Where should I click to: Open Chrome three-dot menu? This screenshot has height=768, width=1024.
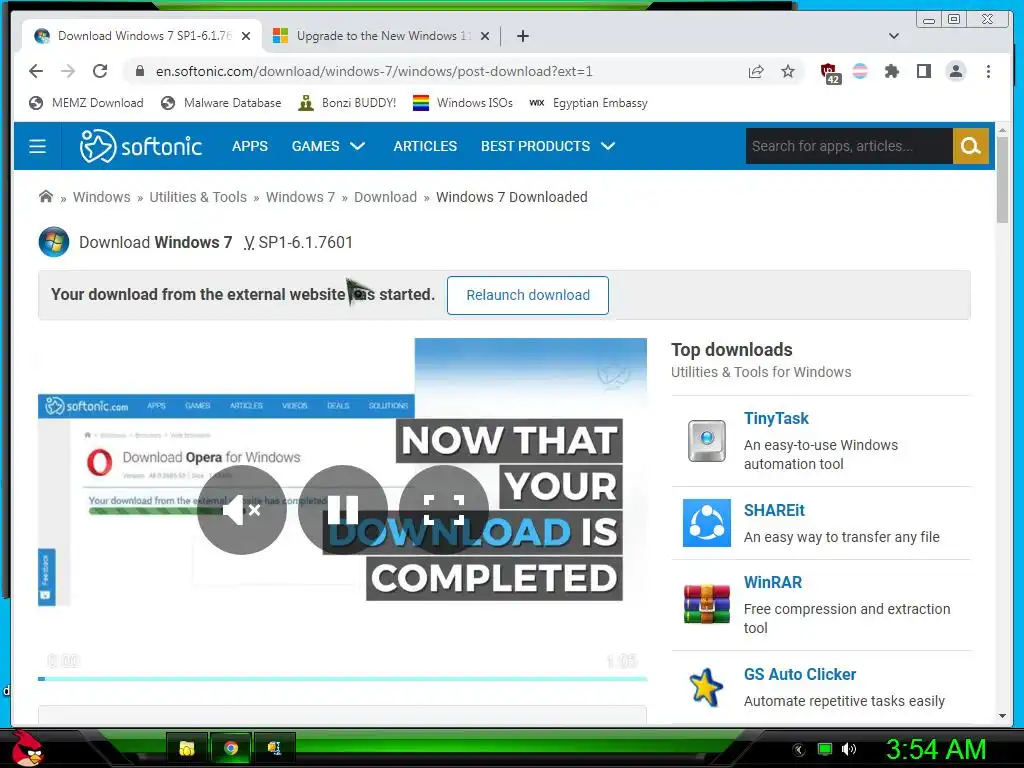988,71
